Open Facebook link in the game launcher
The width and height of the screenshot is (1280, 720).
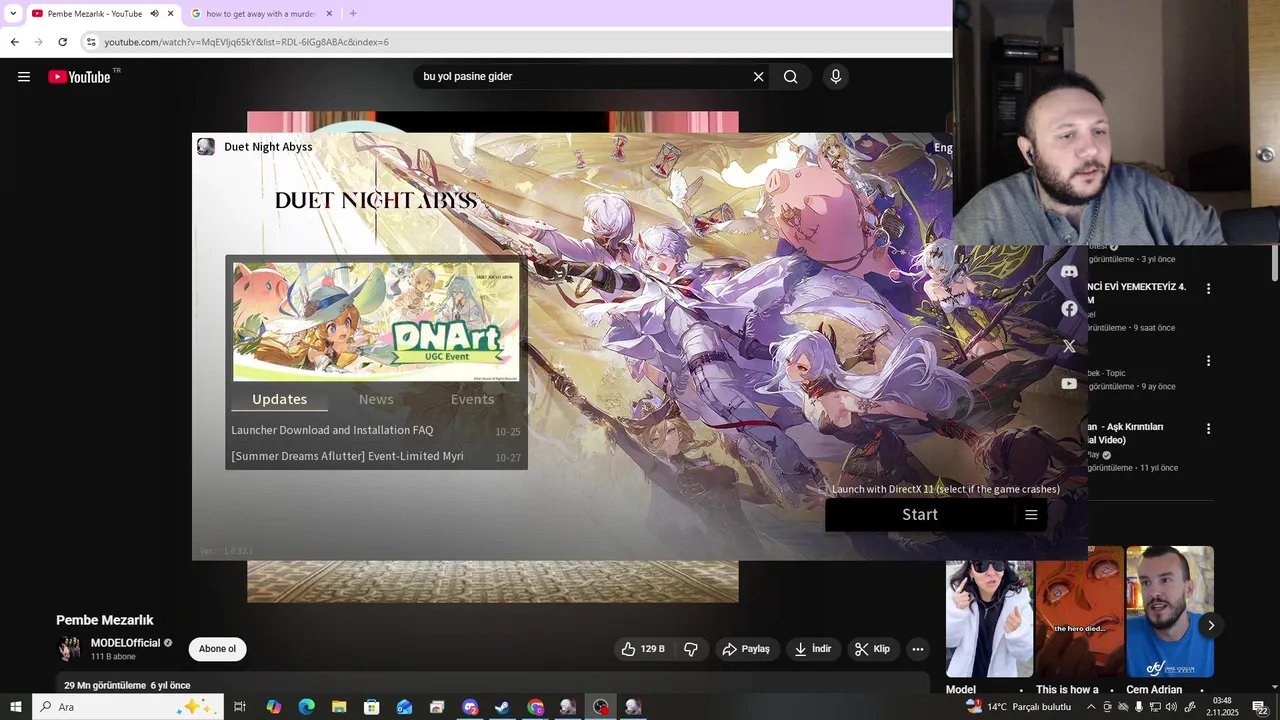(1069, 309)
